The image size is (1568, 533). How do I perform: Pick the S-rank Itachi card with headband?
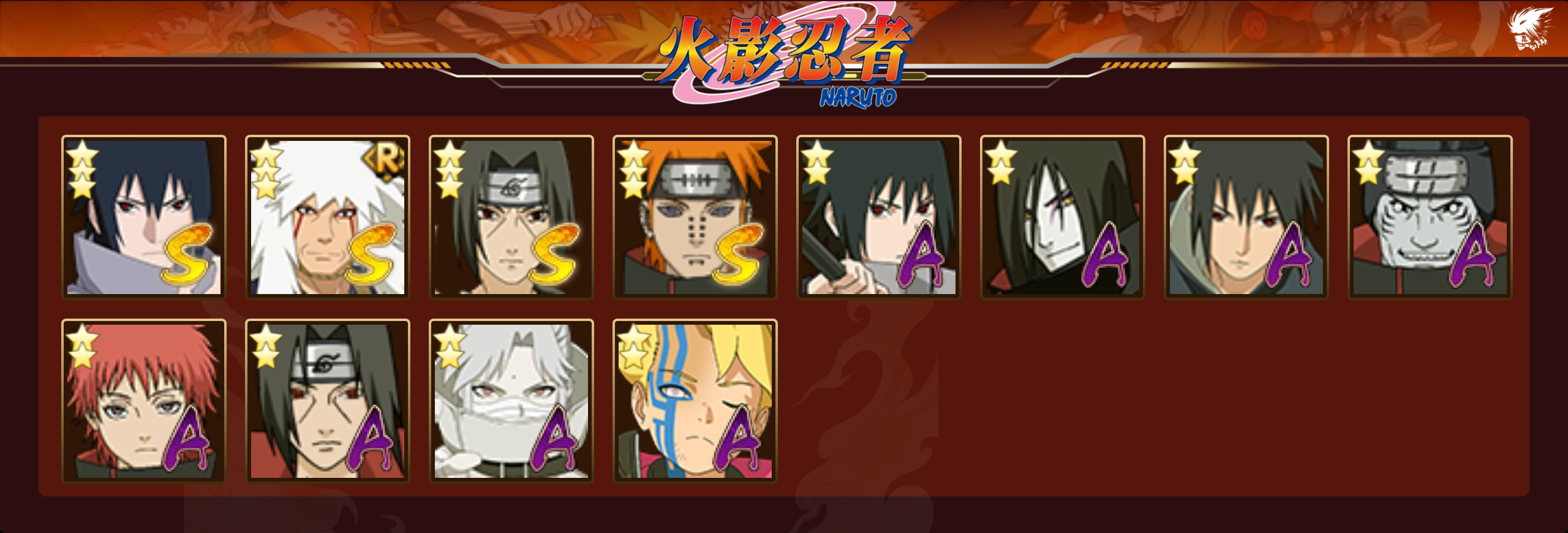point(511,217)
